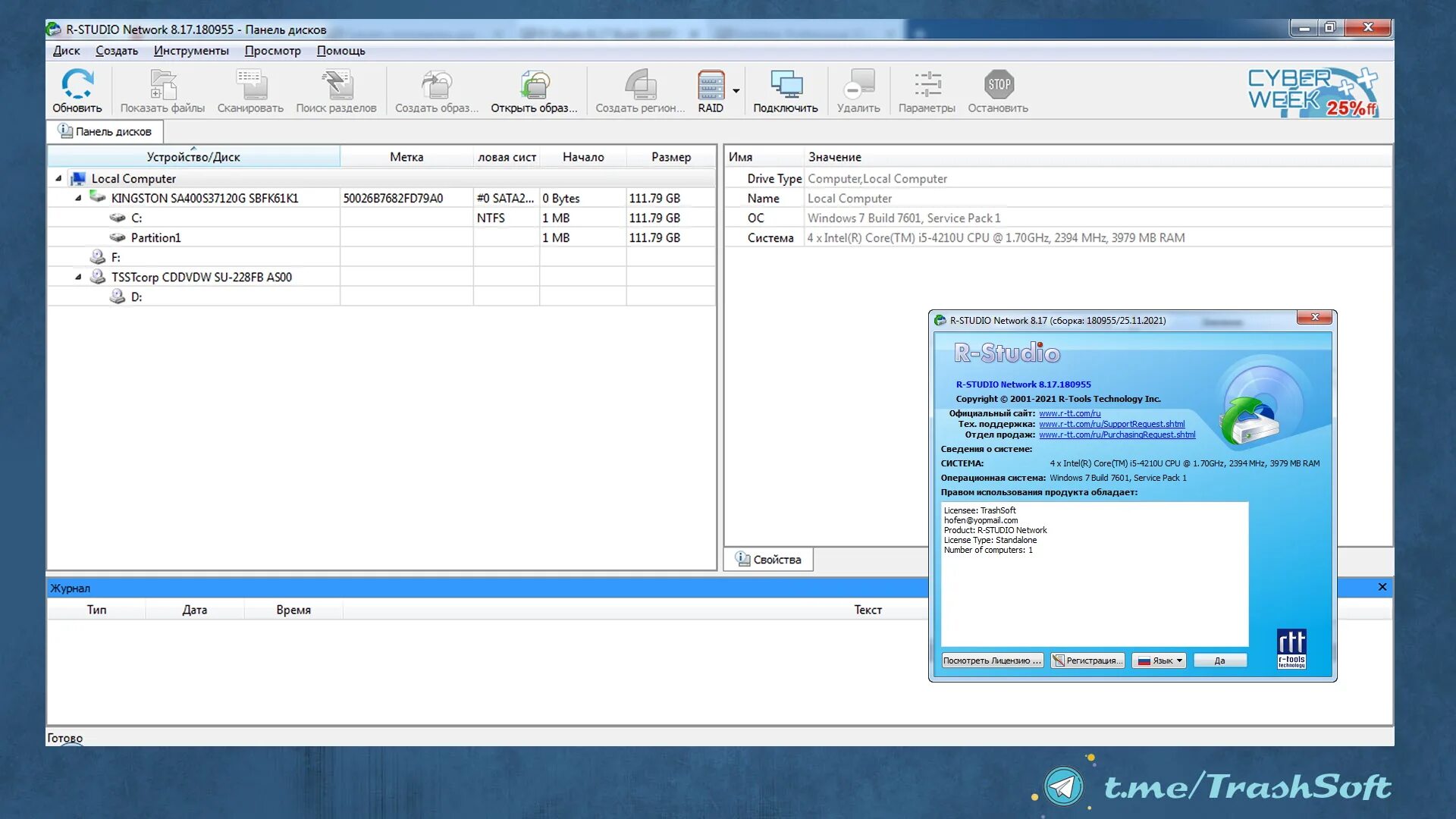Click the KINGSTON hard drive icon
1456x819 pixels.
97,197
